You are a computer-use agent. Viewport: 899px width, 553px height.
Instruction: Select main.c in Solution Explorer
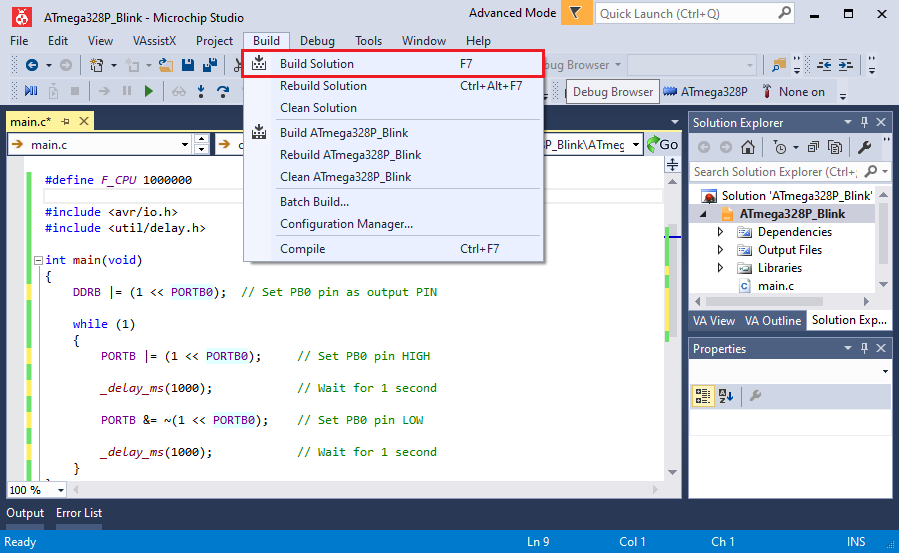(x=775, y=286)
